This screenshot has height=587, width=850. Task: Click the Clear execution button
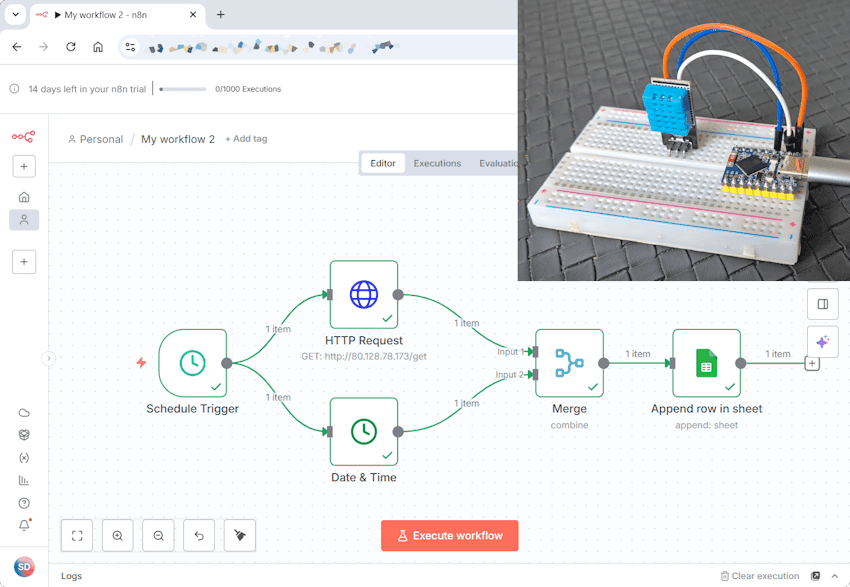tap(760, 576)
